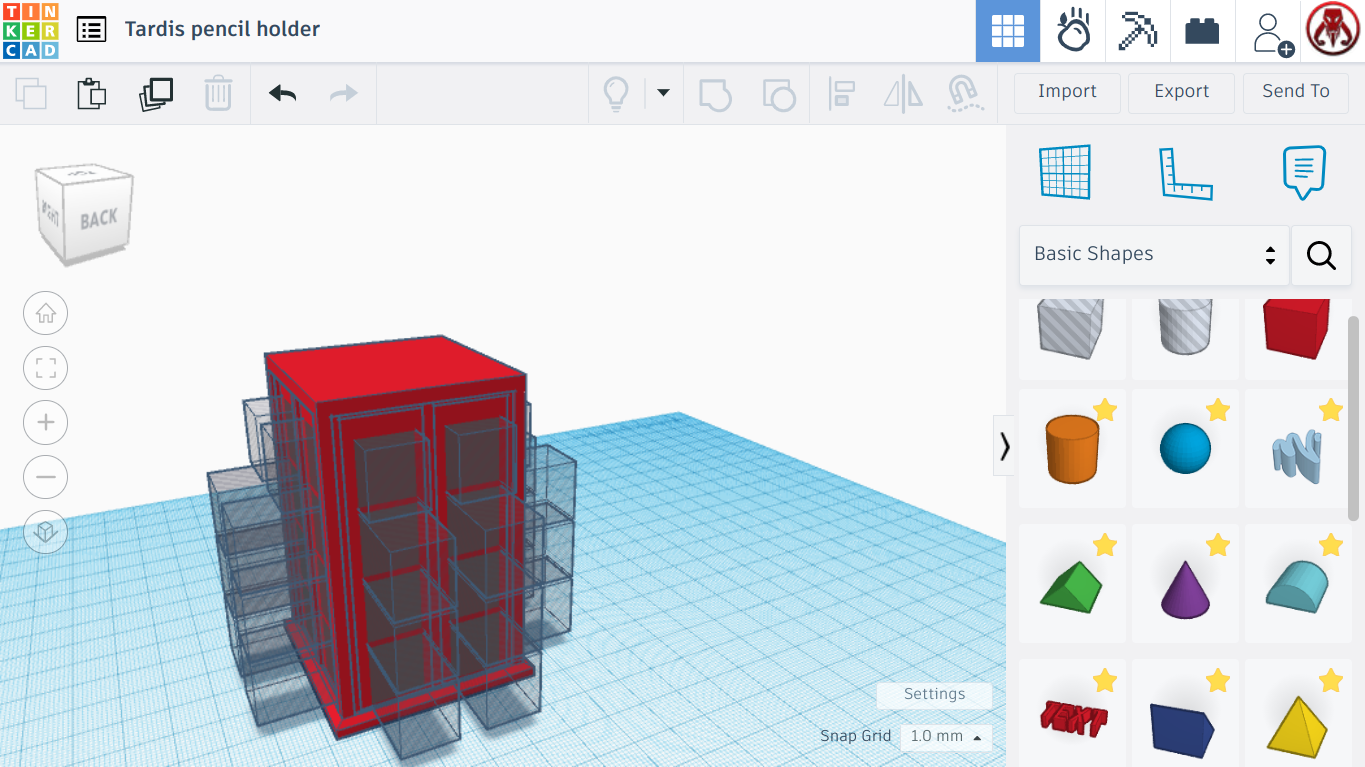Image resolution: width=1365 pixels, height=767 pixels.
Task: Select the teal Round Roof shape
Action: pos(1297,584)
